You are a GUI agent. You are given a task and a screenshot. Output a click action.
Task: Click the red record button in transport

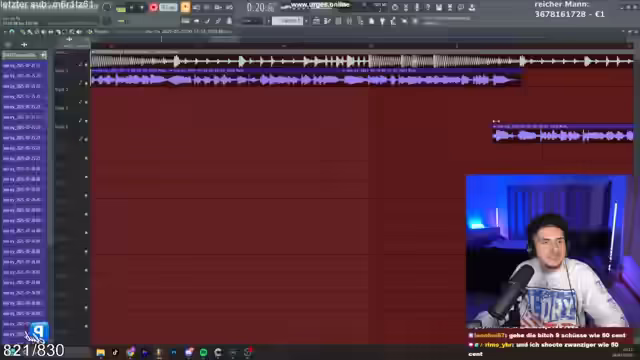(153, 7)
